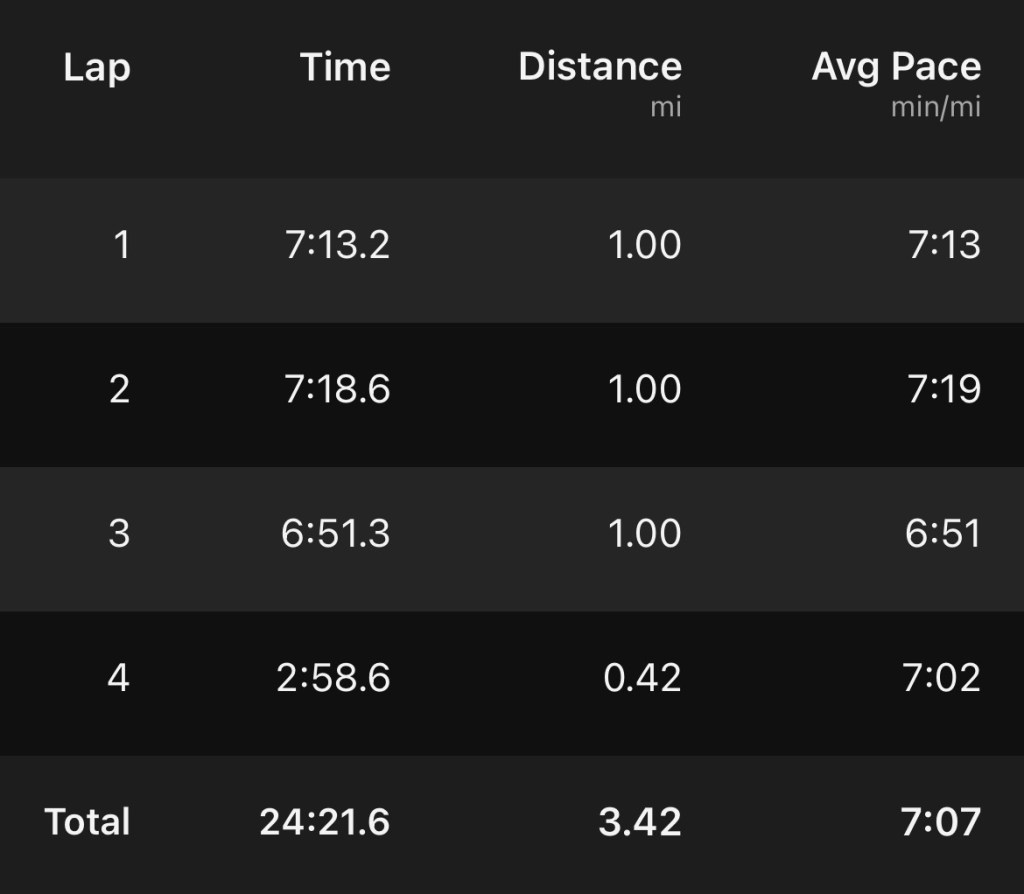The width and height of the screenshot is (1024, 894).
Task: Click the Lap column header
Action: (x=97, y=68)
